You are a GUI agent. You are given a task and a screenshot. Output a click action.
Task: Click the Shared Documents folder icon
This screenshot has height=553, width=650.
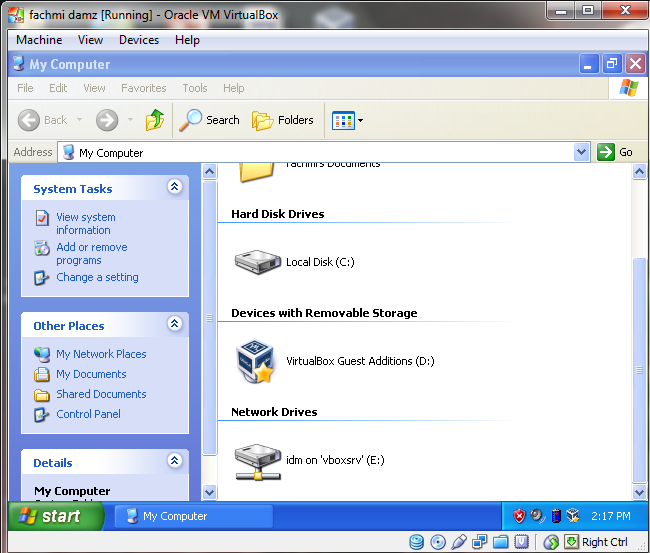coord(42,395)
